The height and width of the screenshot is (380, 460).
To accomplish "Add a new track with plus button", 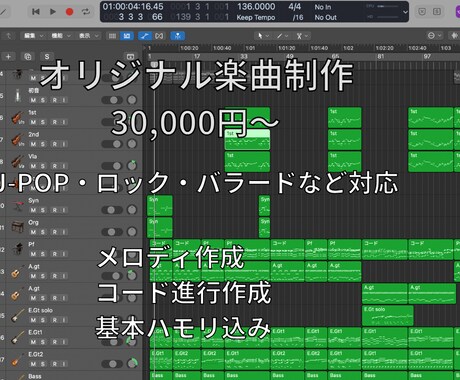I will 8,57.
